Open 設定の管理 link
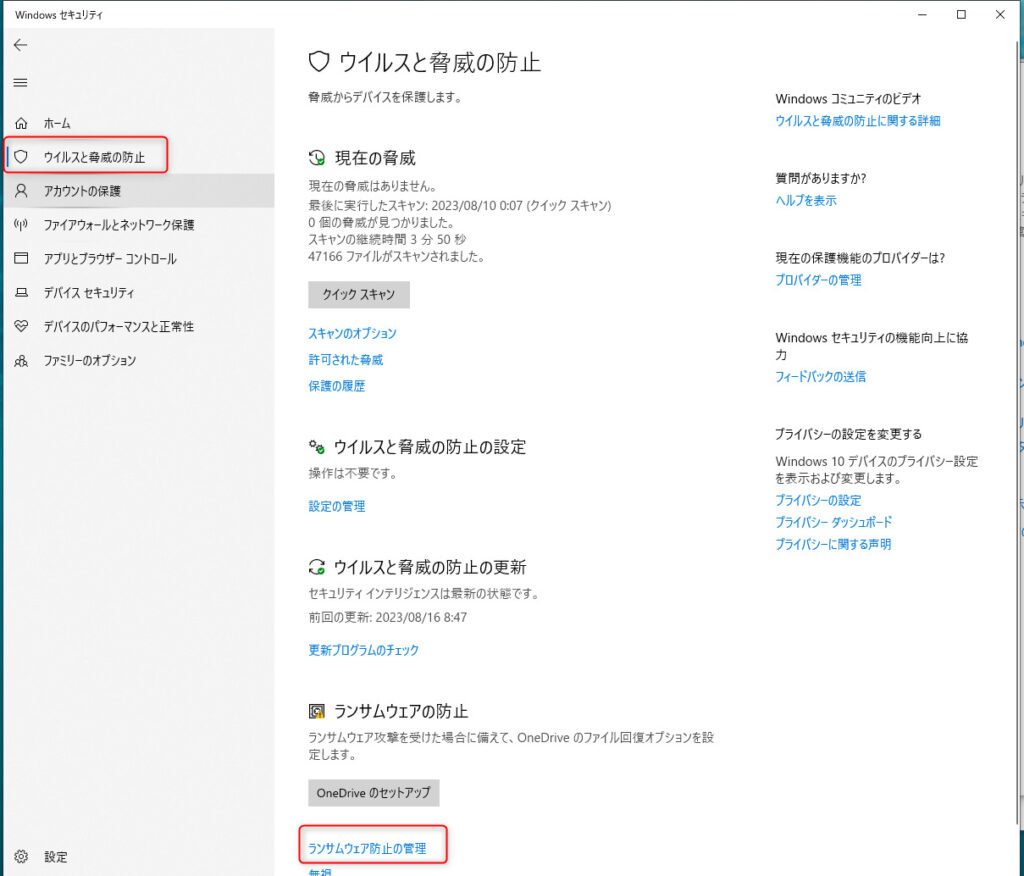1024x876 pixels. coord(336,506)
